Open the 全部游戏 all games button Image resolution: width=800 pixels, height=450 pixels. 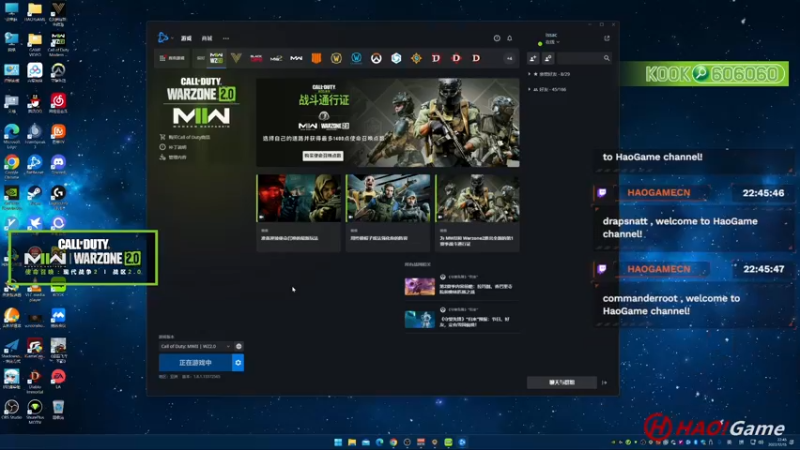point(172,58)
